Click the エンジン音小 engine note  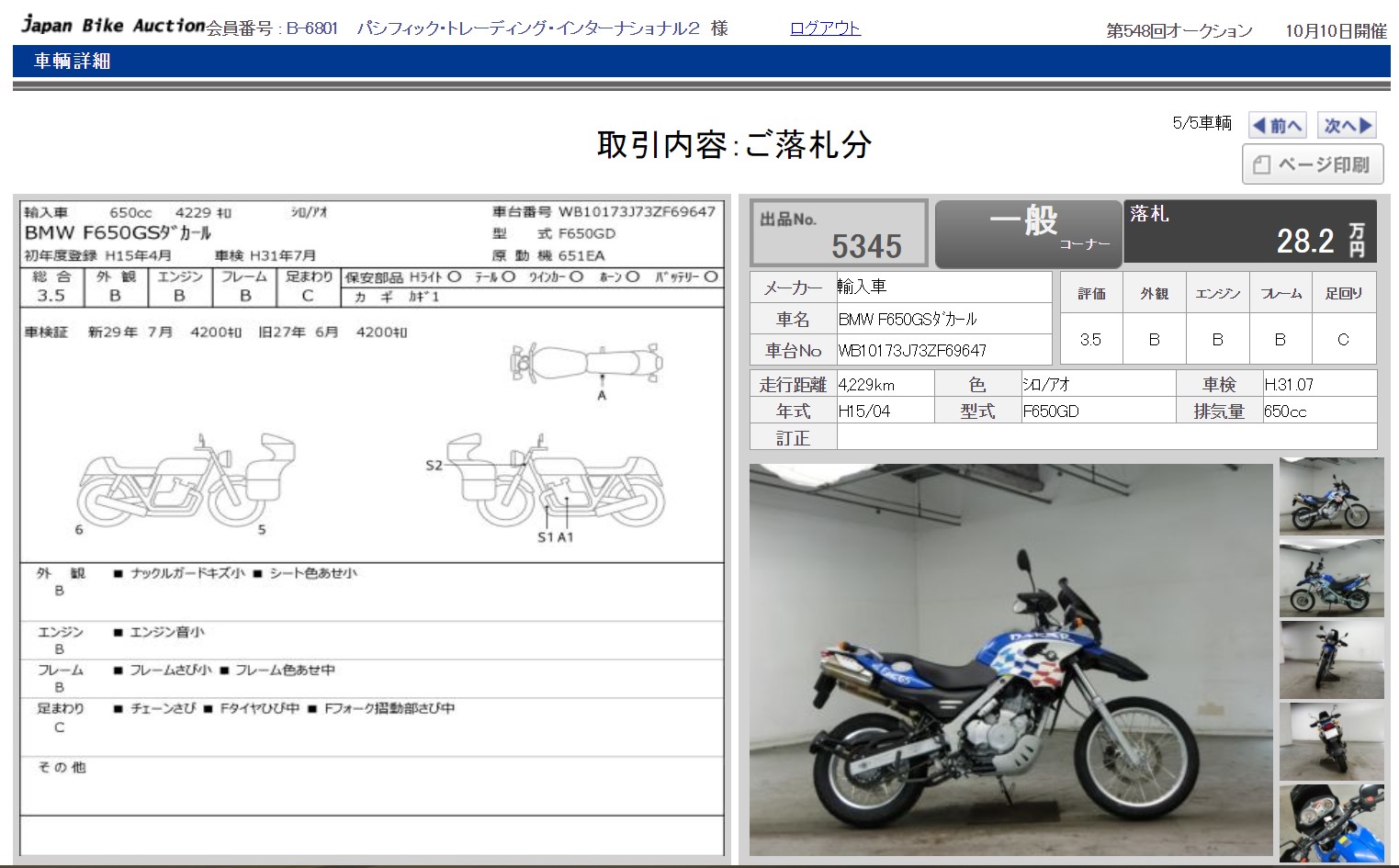(x=167, y=632)
